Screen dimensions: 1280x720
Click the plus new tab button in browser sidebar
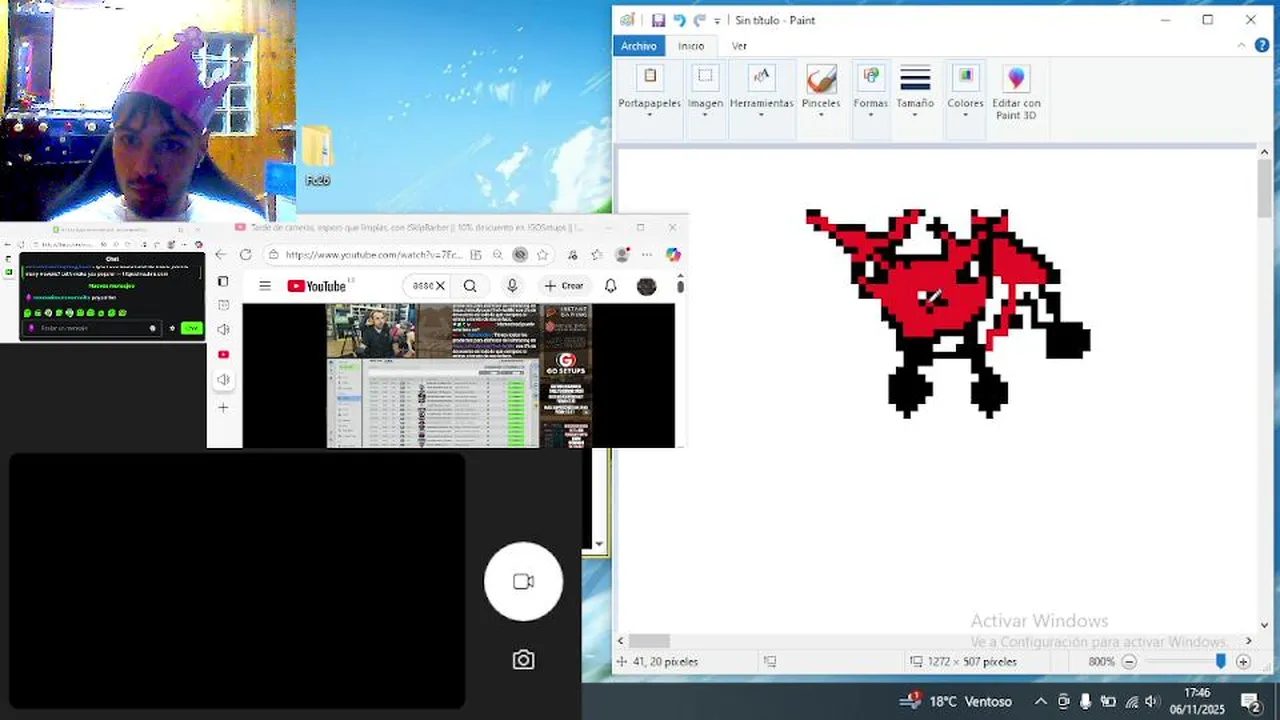tap(223, 407)
